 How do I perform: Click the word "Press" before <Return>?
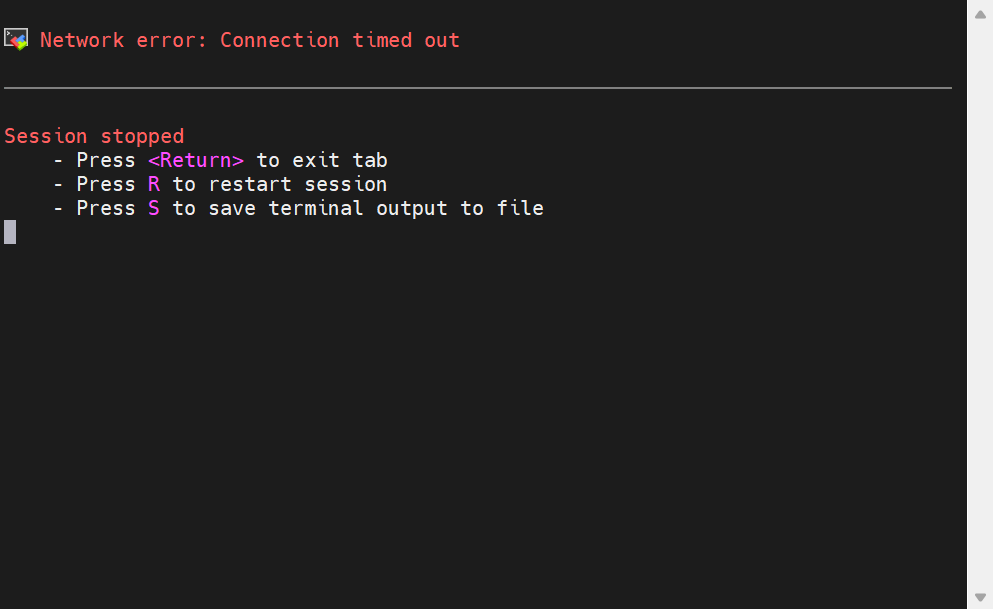(x=106, y=160)
